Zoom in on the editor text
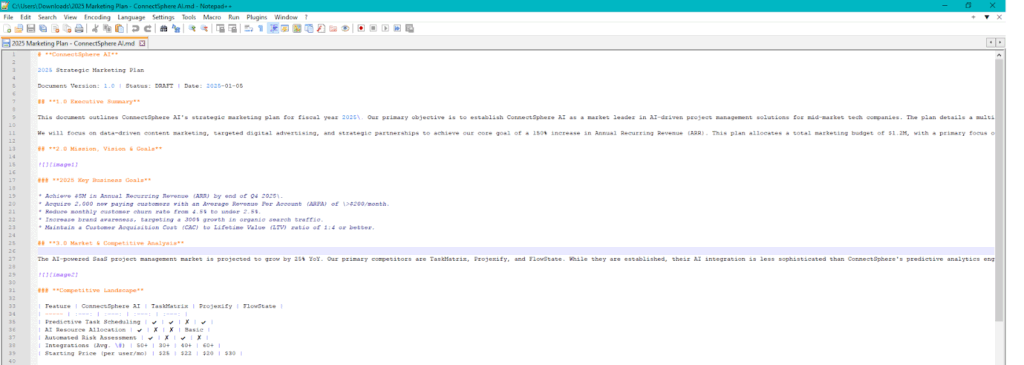This screenshot has height=365, width=1024. click(x=191, y=29)
